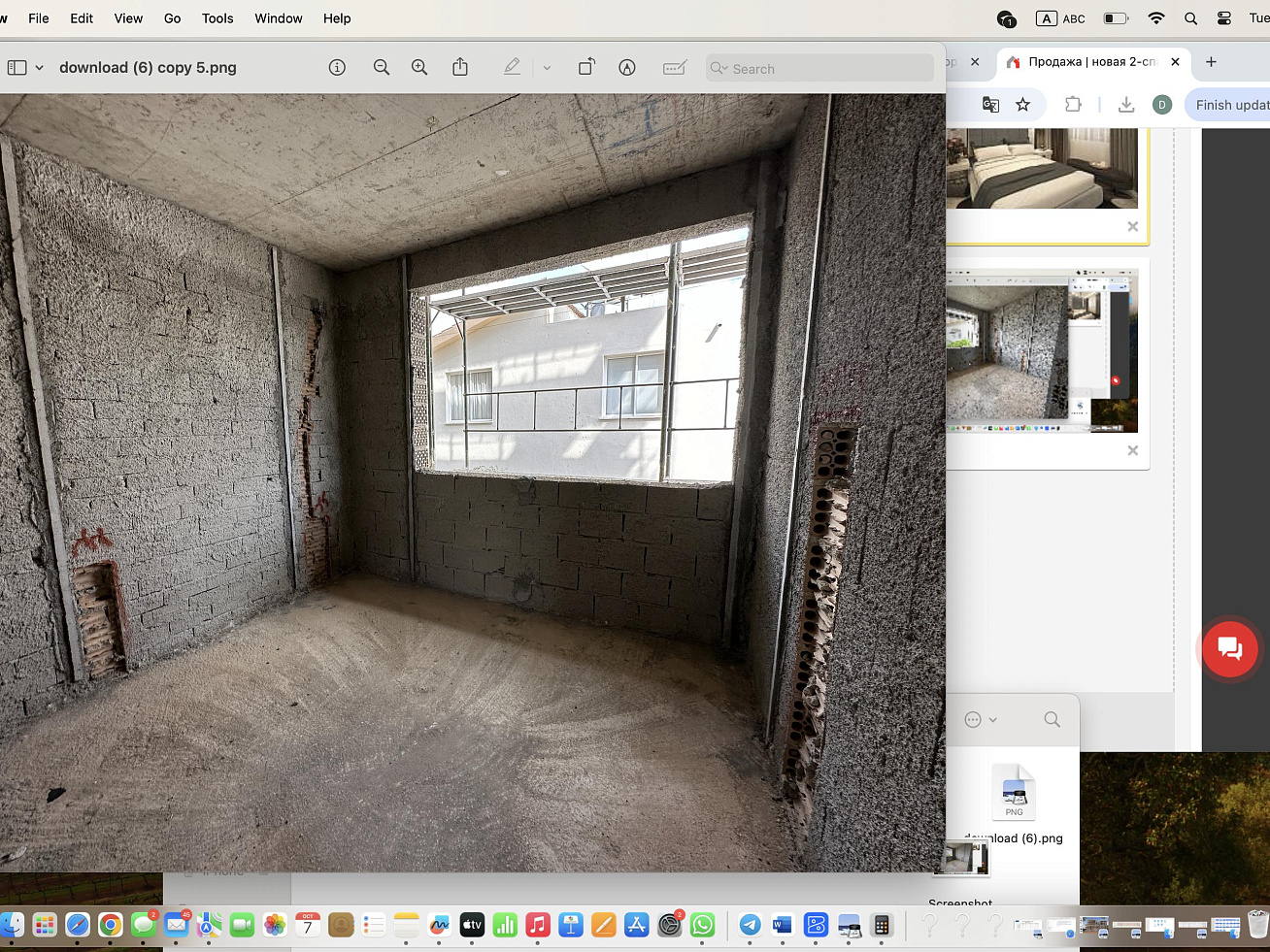The height and width of the screenshot is (952, 1270).
Task: Open the View menu in menu bar
Action: tap(128, 18)
